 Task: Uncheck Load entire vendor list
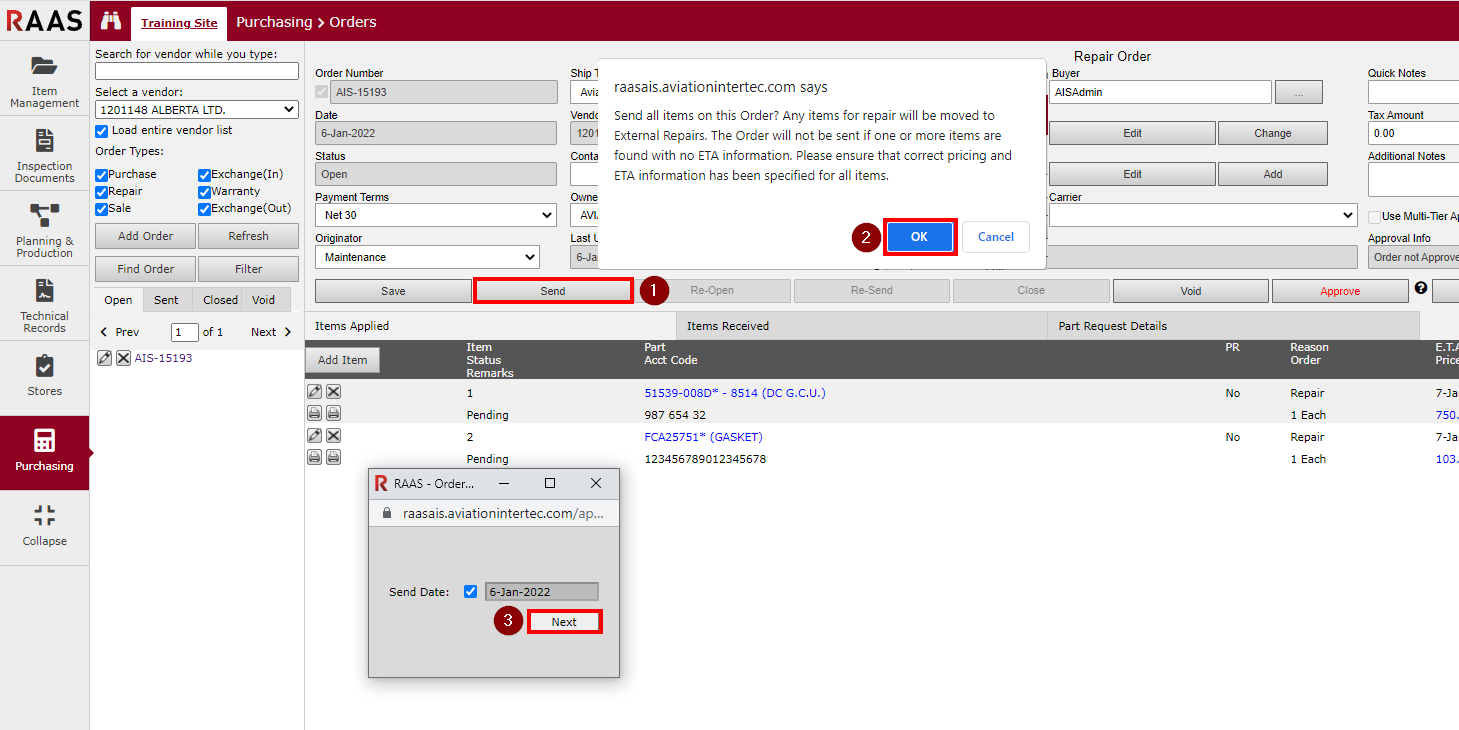click(x=101, y=131)
